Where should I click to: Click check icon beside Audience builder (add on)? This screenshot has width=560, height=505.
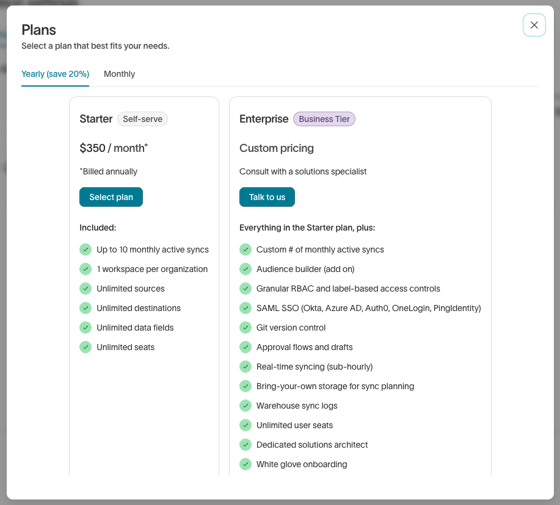pos(245,269)
